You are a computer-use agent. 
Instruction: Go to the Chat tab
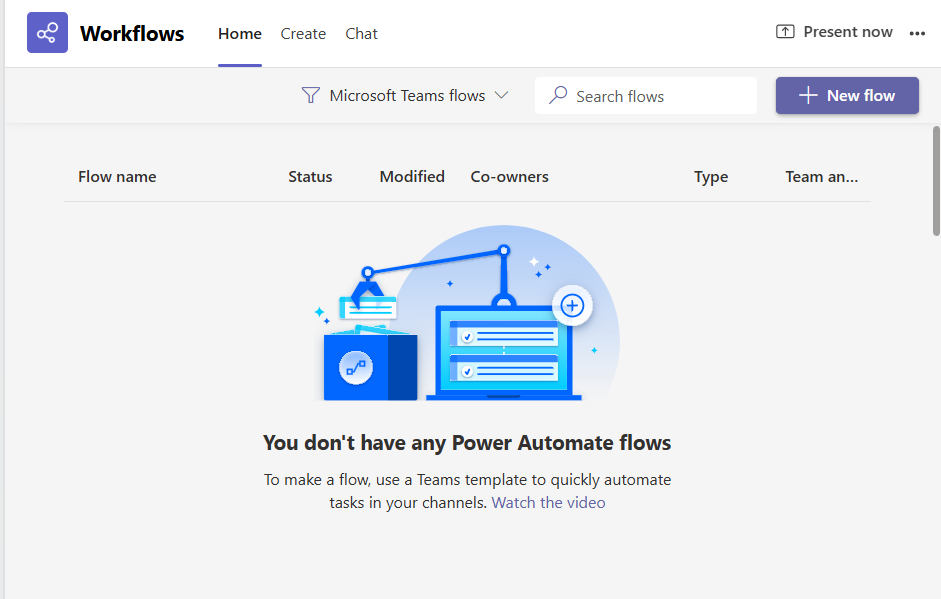coord(361,34)
